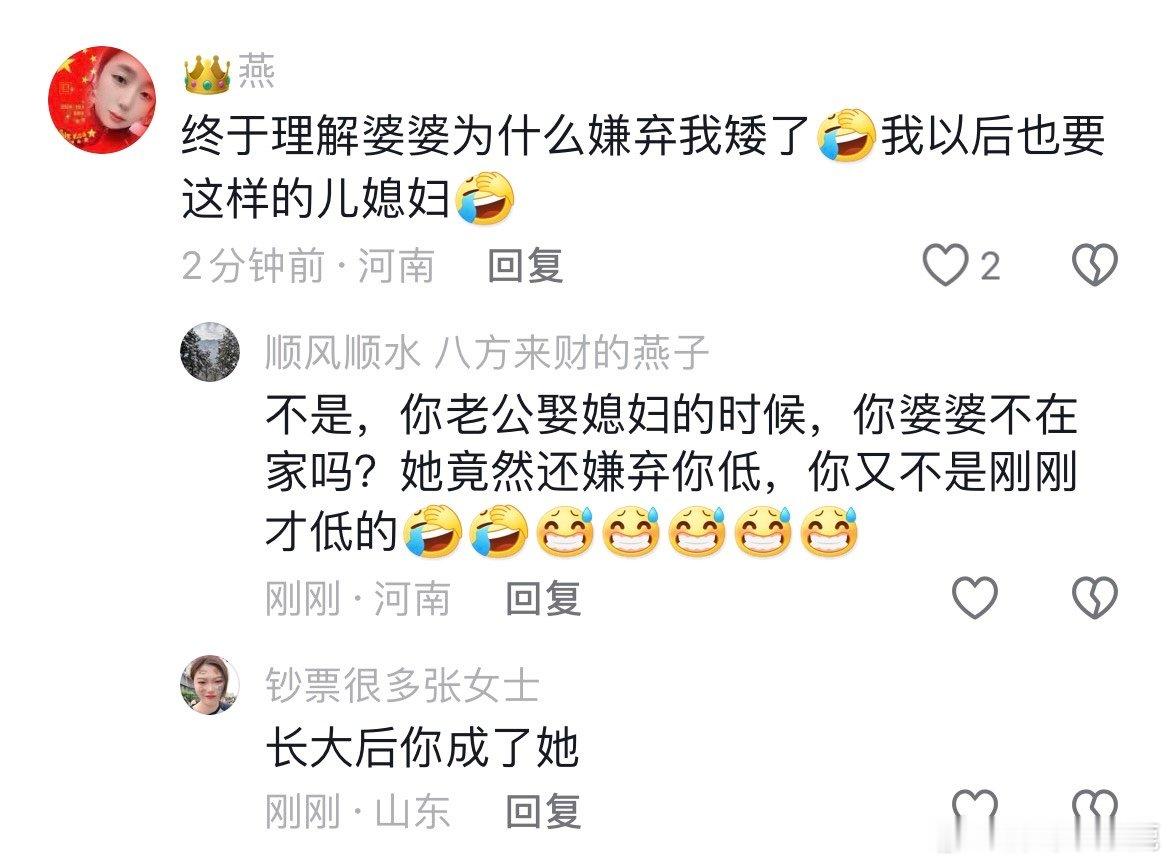
Task: Click the like count 2 on 燕's comment
Action: point(989,266)
